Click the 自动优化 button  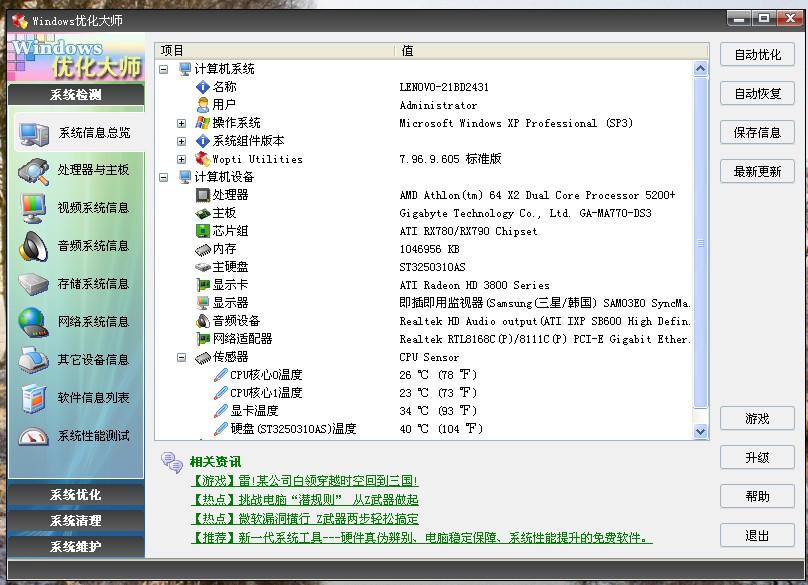pos(757,55)
